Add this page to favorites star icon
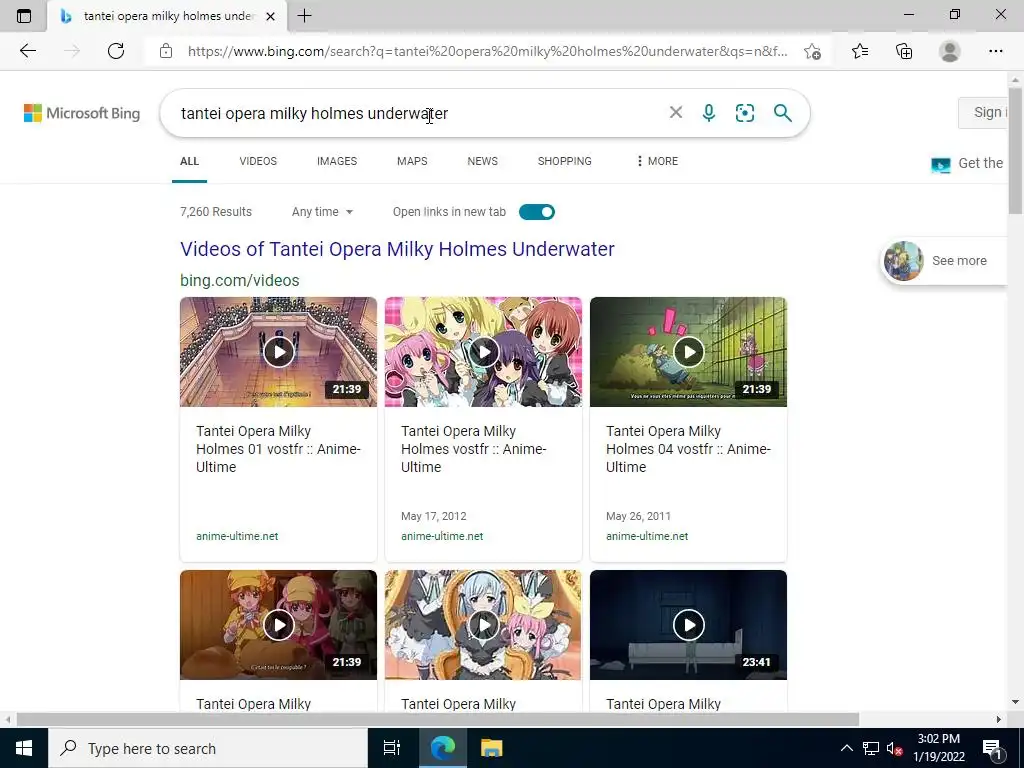Viewport: 1024px width, 768px height. click(812, 51)
